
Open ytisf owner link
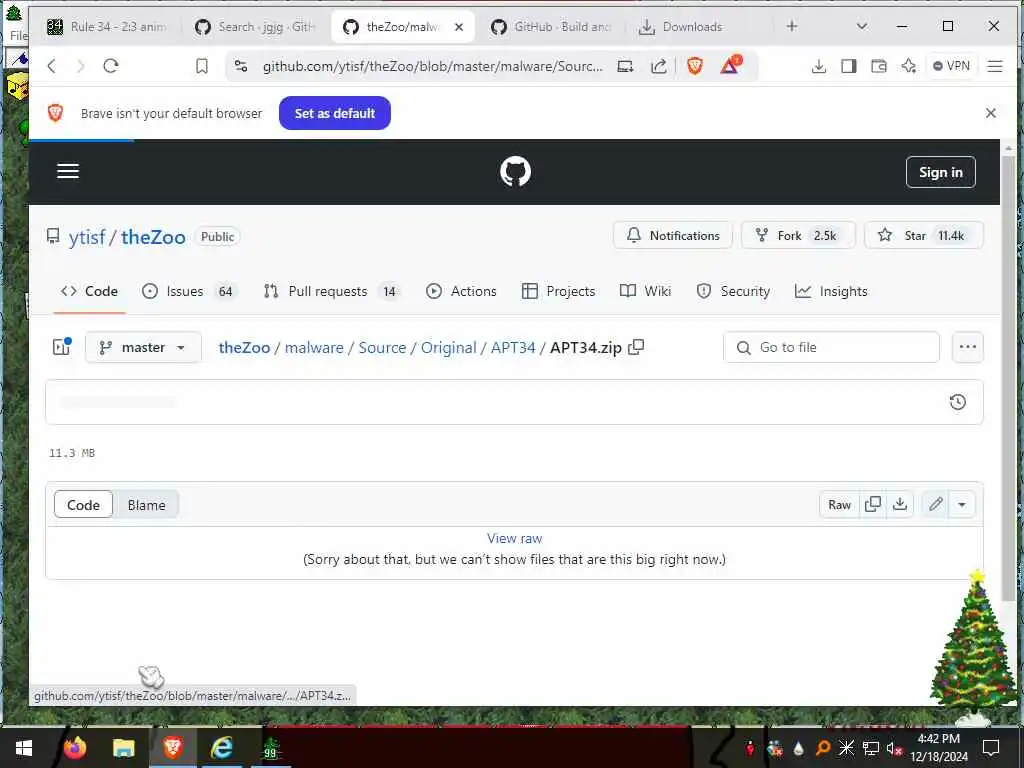(x=87, y=237)
